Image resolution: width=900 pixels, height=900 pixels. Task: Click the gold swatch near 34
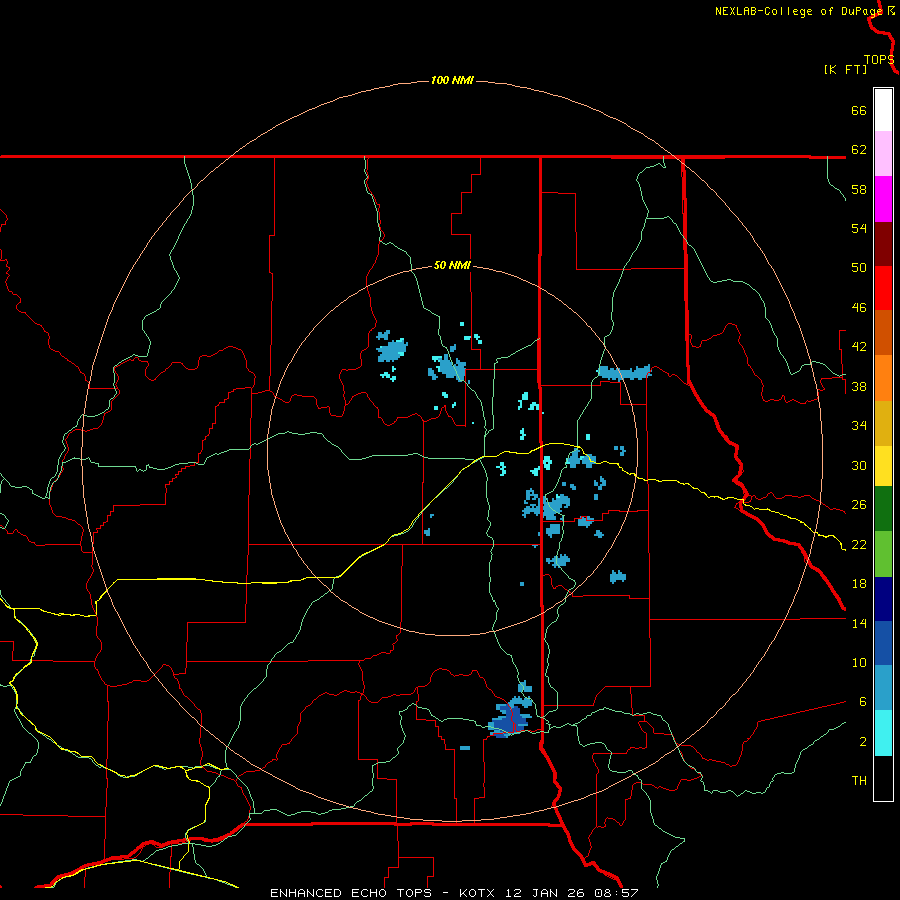(x=883, y=423)
